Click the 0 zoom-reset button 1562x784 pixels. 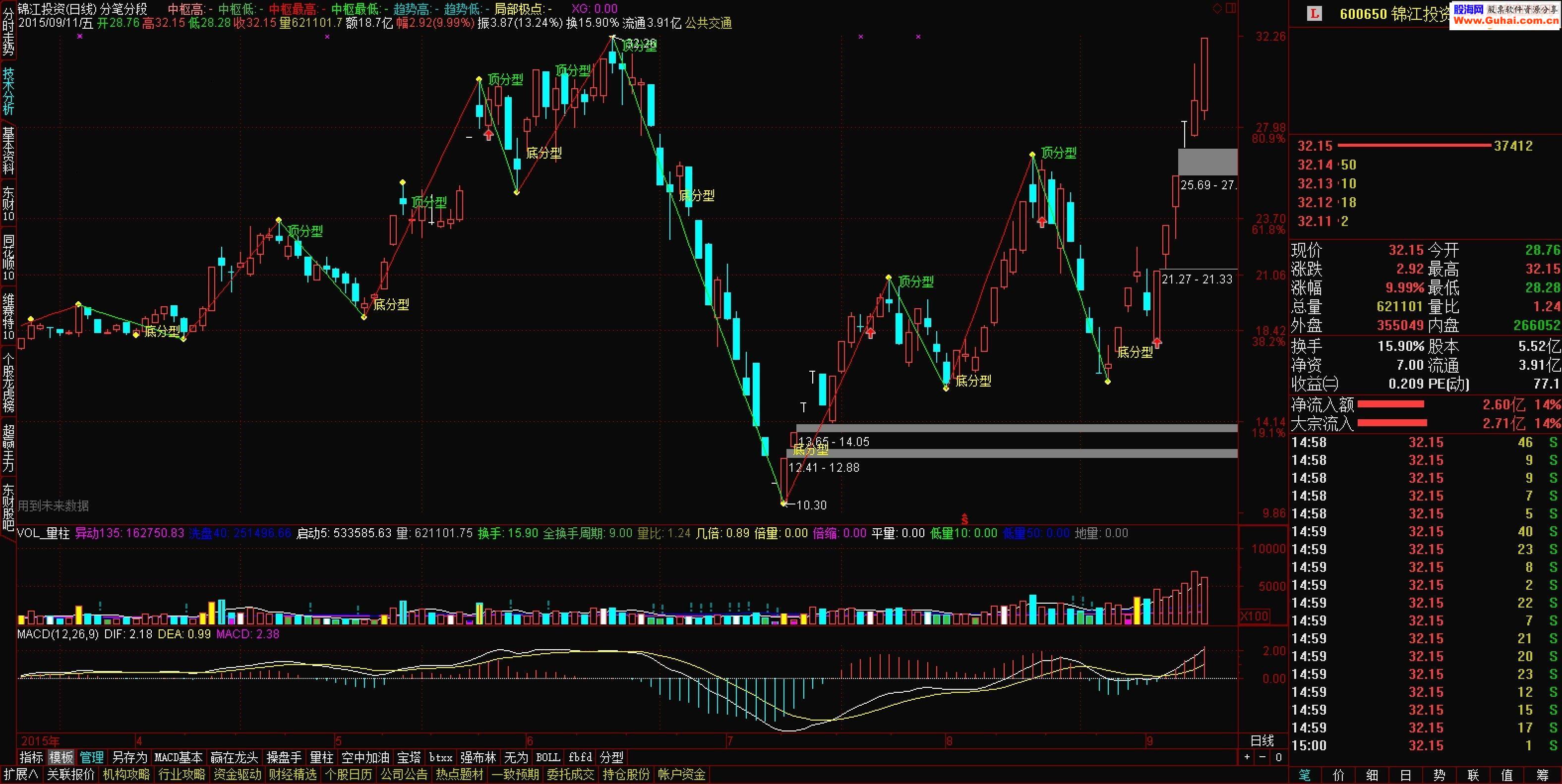(1278, 757)
